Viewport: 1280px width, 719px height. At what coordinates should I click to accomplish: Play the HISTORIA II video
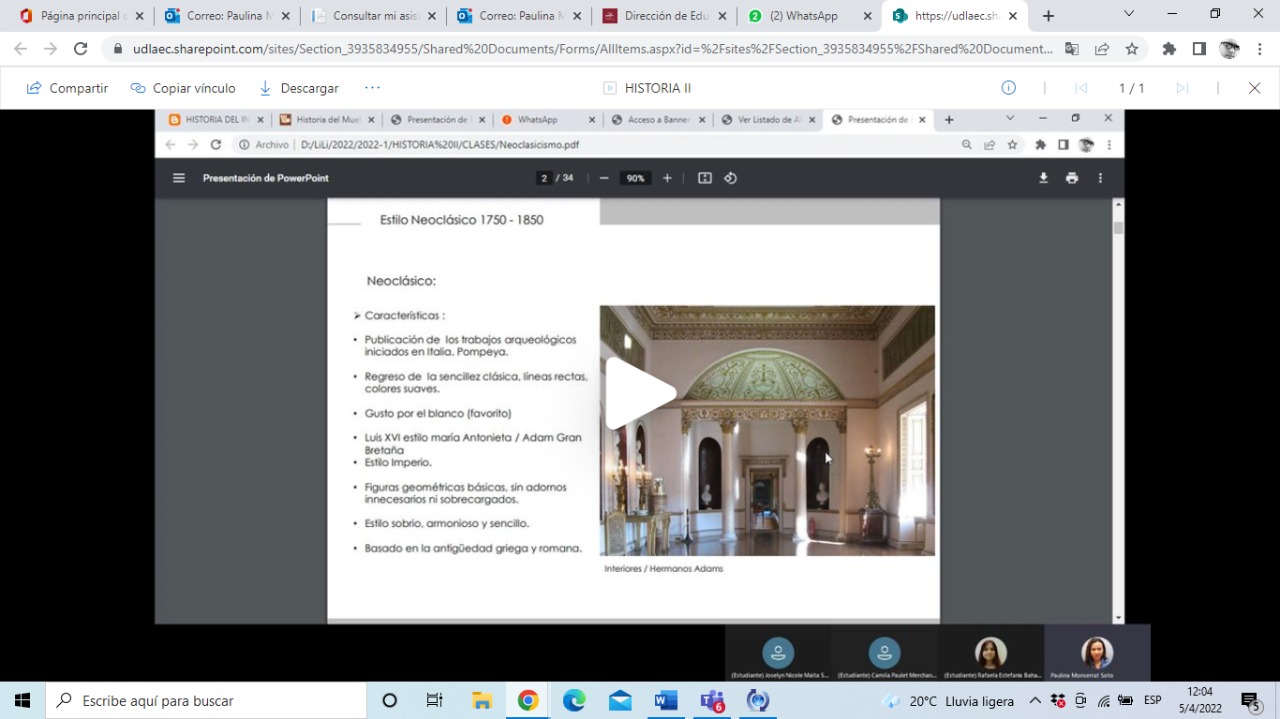click(640, 393)
